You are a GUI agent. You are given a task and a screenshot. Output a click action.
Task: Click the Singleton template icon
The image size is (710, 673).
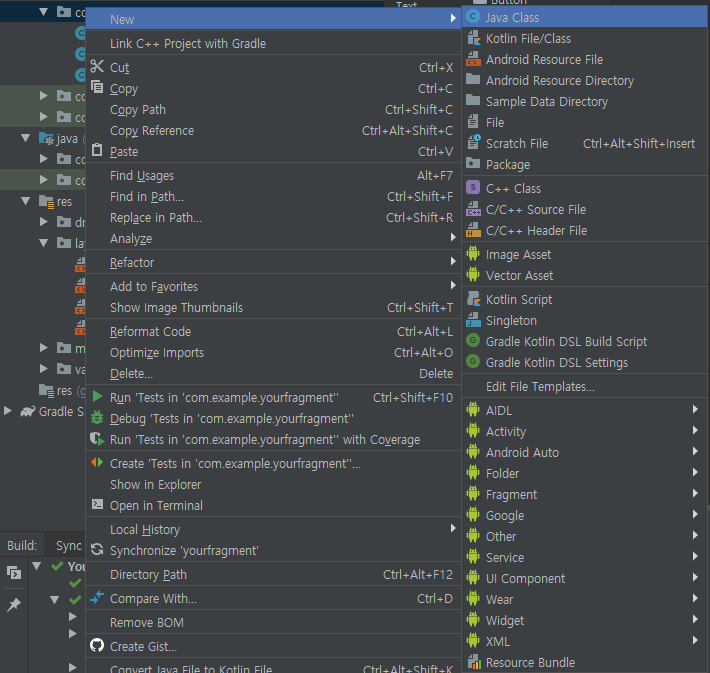pos(473,320)
